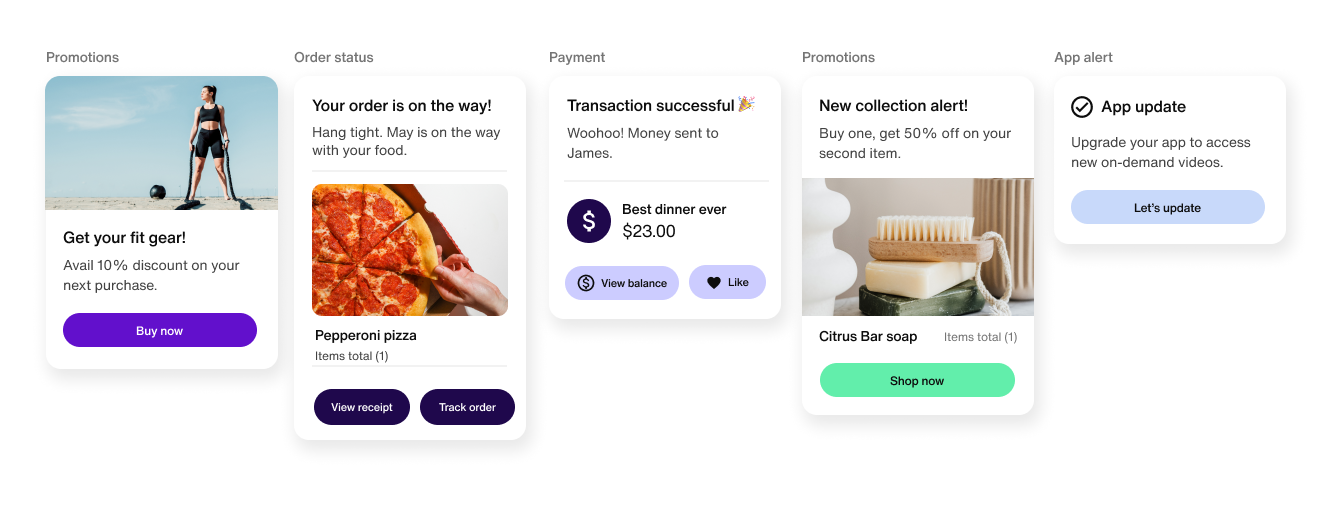Select the pepperoni pizza photo
Viewport: 1322px width, 522px height.
[410, 250]
